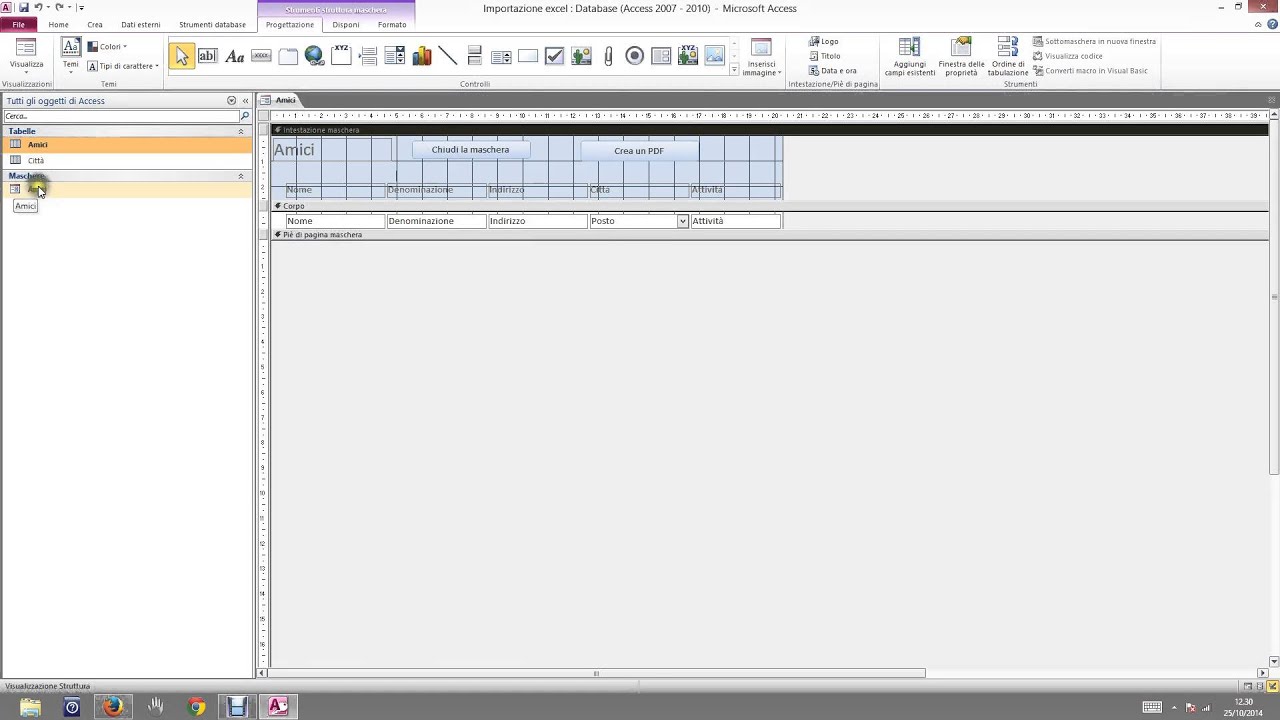Insert Titolo into the header
This screenshot has height=720, width=1280.
click(825, 56)
